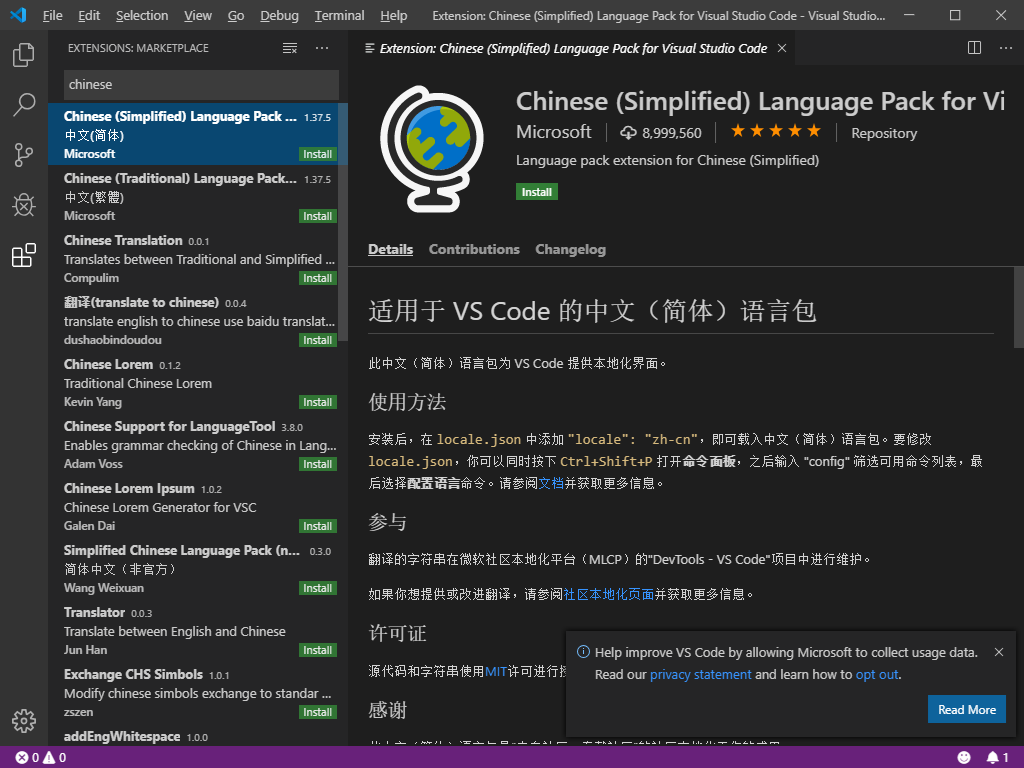1024x768 pixels.
Task: Open the Manage gear icon
Action: pos(24,721)
